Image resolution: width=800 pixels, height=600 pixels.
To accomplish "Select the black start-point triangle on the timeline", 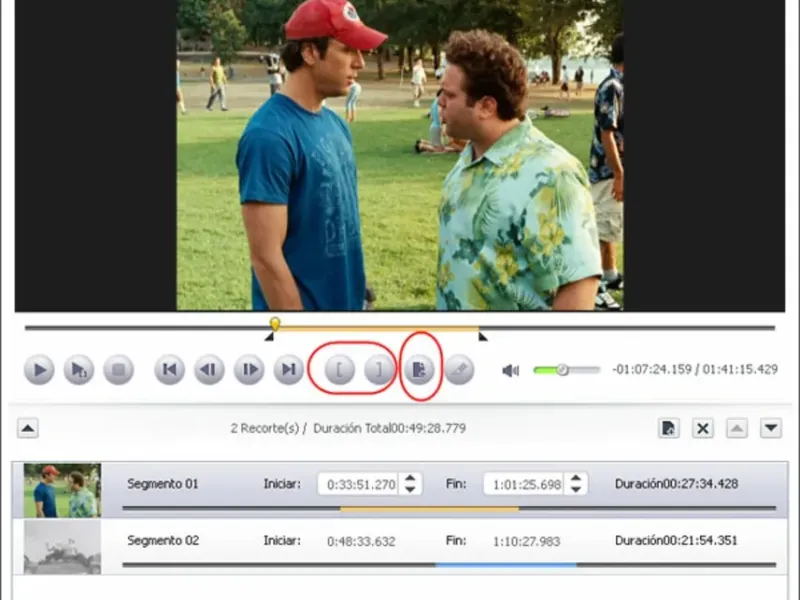I will (269, 337).
